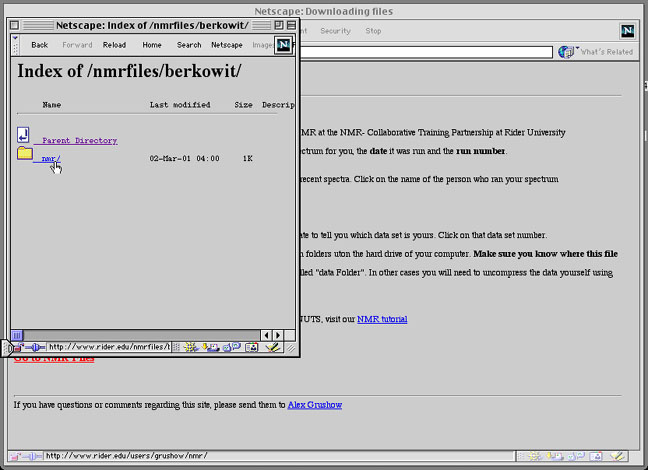The width and height of the screenshot is (648, 470).
Task: Follow the NMR tutorial link
Action: [x=381, y=319]
